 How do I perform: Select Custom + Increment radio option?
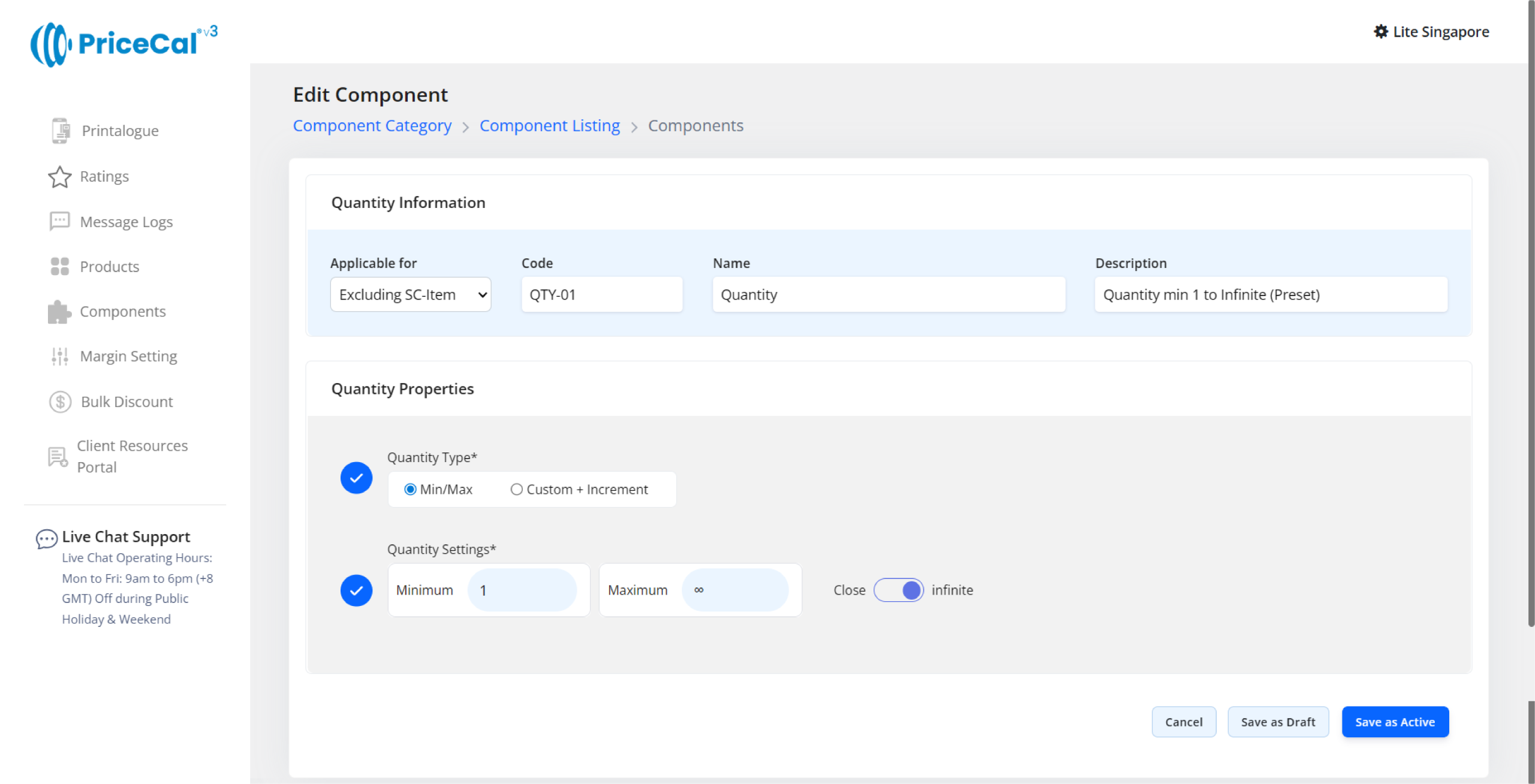point(516,490)
